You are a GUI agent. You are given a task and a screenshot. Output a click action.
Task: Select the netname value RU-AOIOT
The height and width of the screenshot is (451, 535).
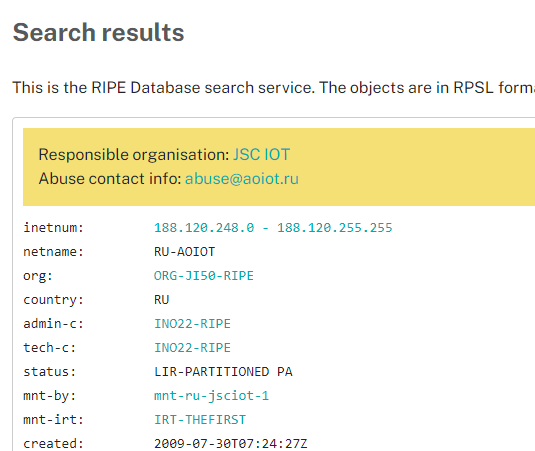point(185,252)
